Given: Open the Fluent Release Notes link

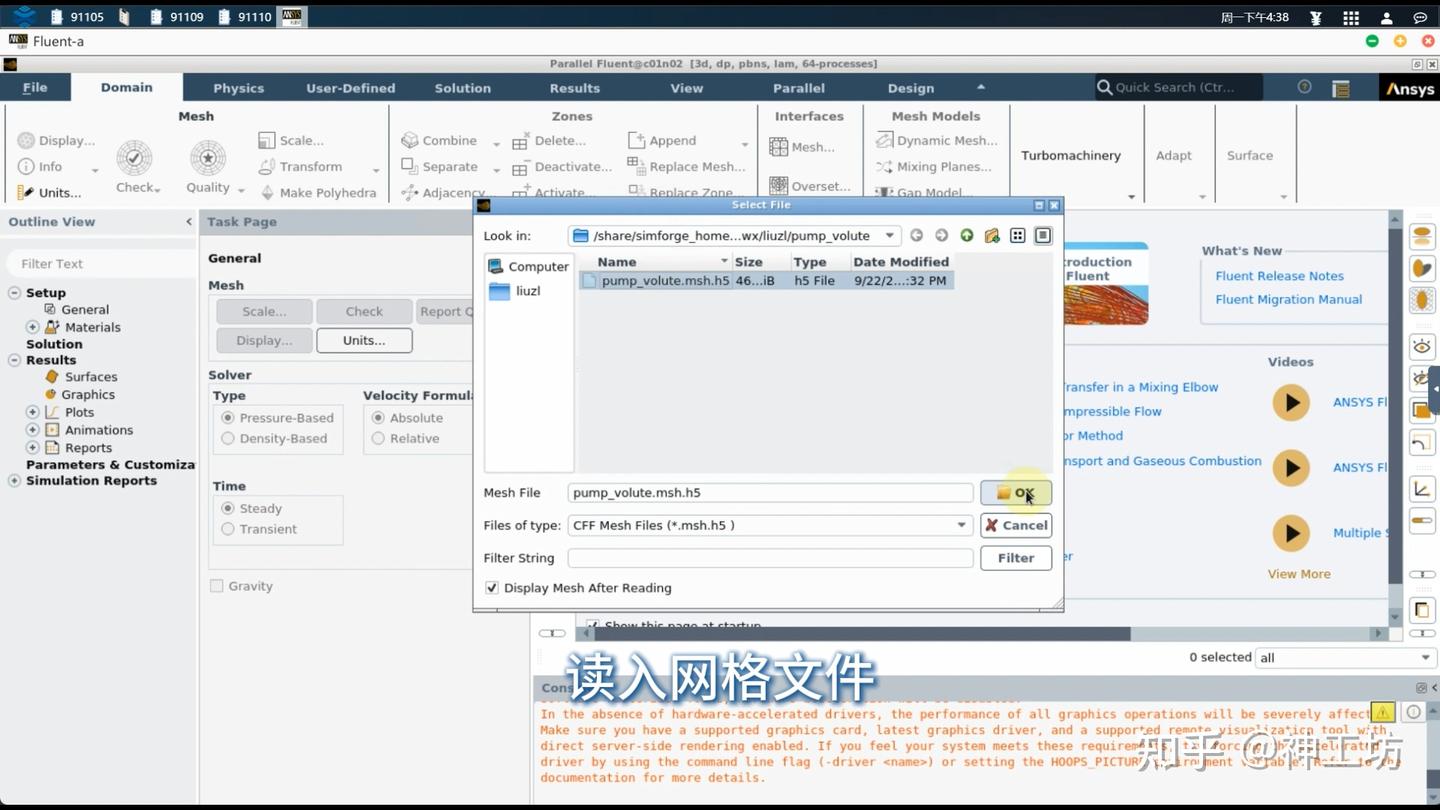Looking at the screenshot, I should [x=1279, y=276].
